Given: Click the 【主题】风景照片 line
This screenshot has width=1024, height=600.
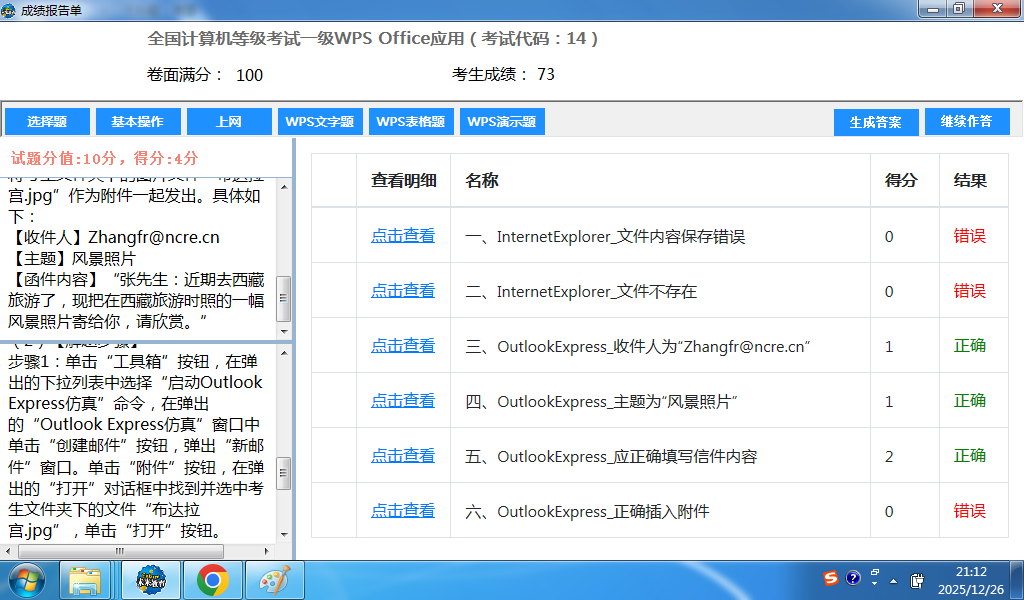Looking at the screenshot, I should point(72,259).
